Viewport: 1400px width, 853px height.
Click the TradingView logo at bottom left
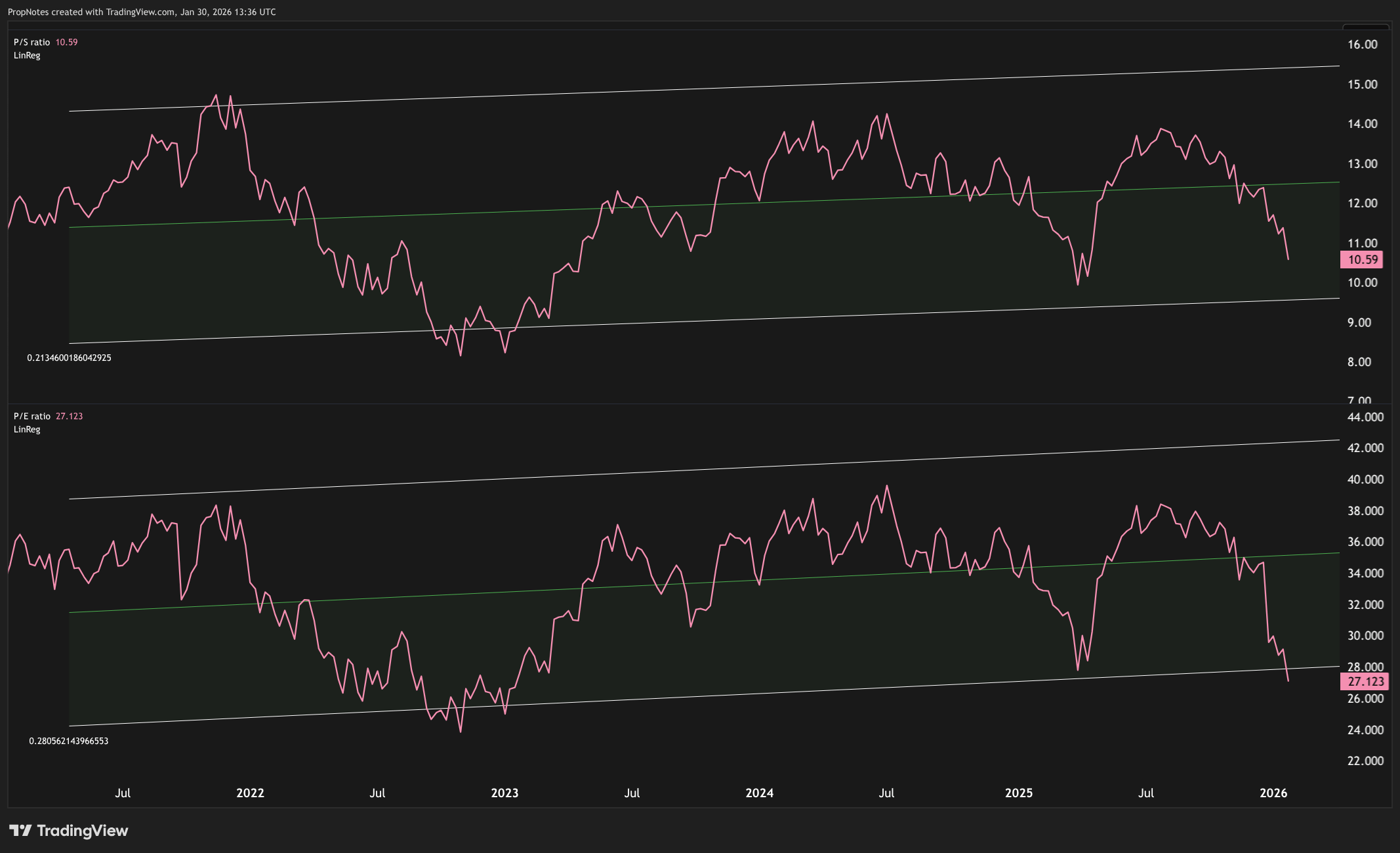tap(69, 831)
